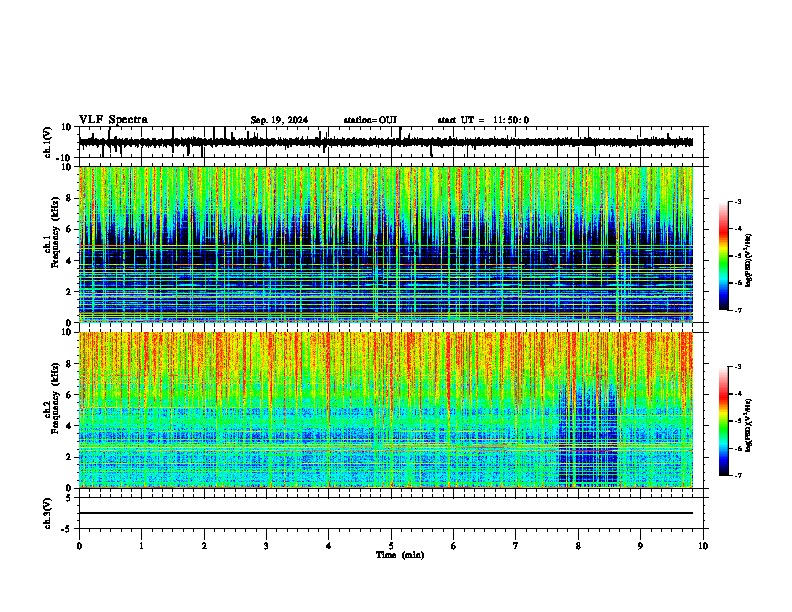Click time-axis tick label "8"
792x612 pixels.
[578, 546]
